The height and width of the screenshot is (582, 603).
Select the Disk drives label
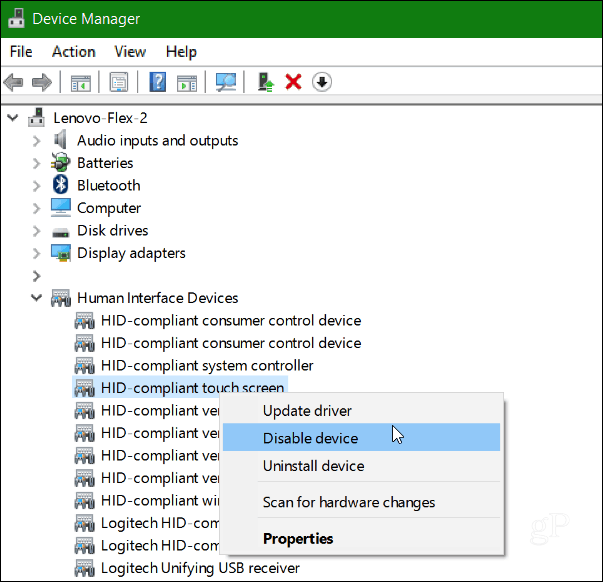tap(113, 230)
